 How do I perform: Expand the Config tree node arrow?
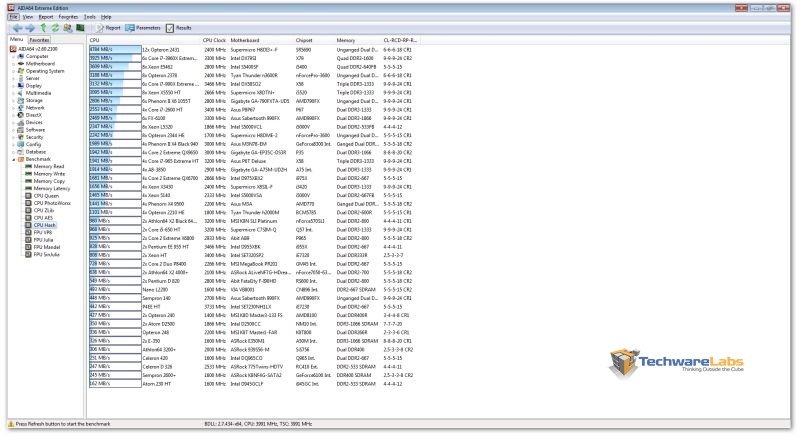(14, 144)
